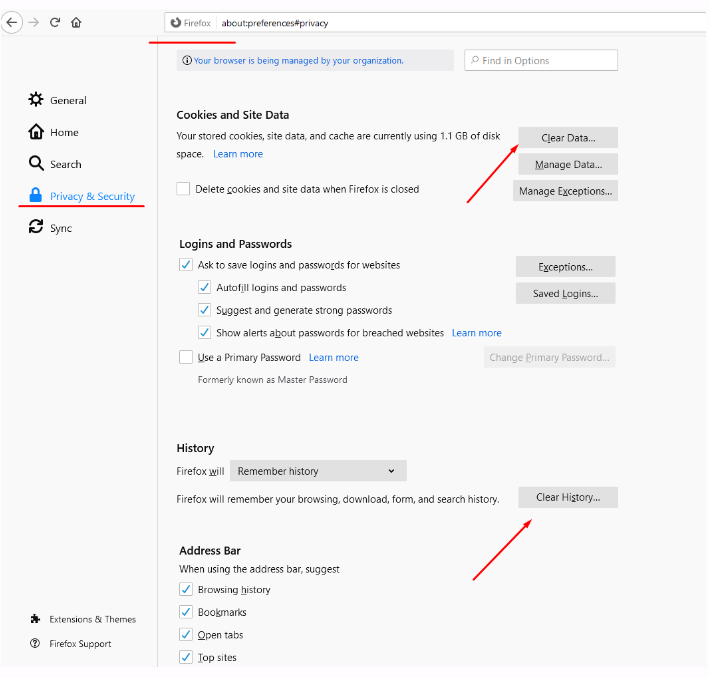
Task: Open the Home settings category
Action: [x=64, y=132]
